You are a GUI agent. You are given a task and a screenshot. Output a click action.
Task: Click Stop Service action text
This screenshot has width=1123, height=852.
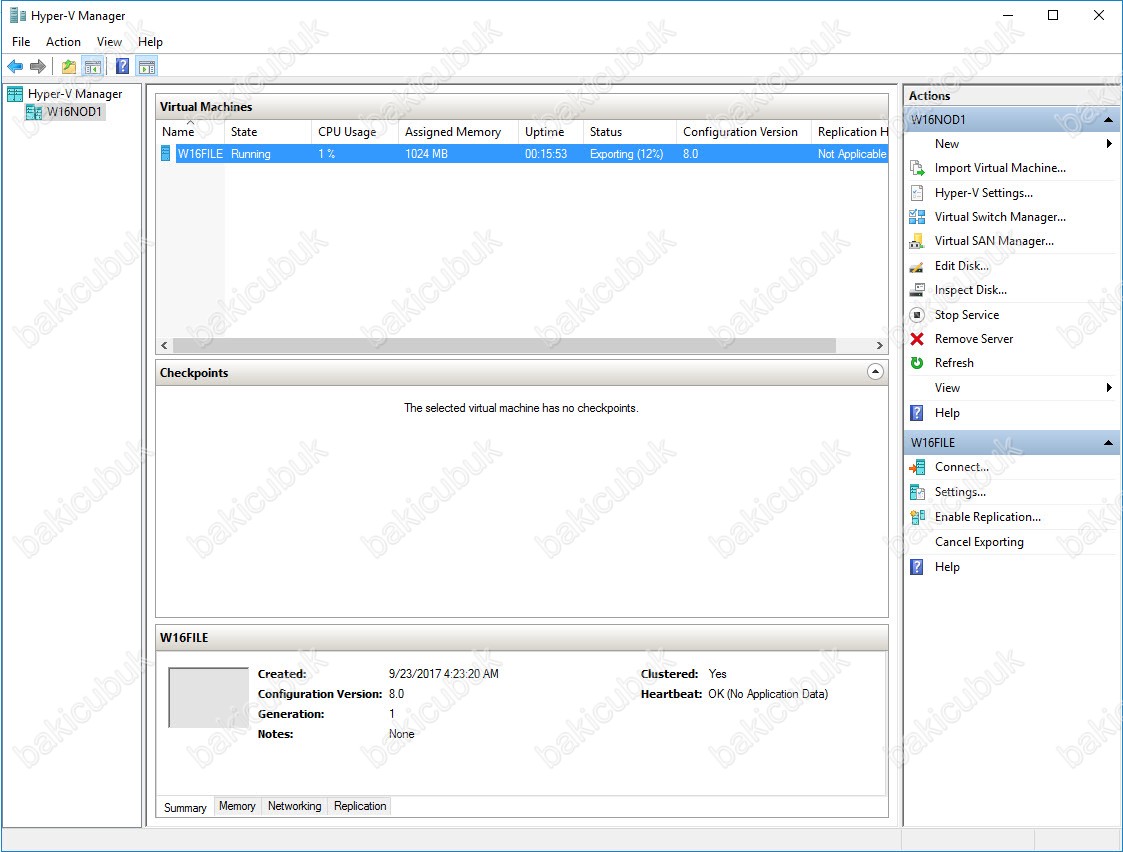point(966,315)
